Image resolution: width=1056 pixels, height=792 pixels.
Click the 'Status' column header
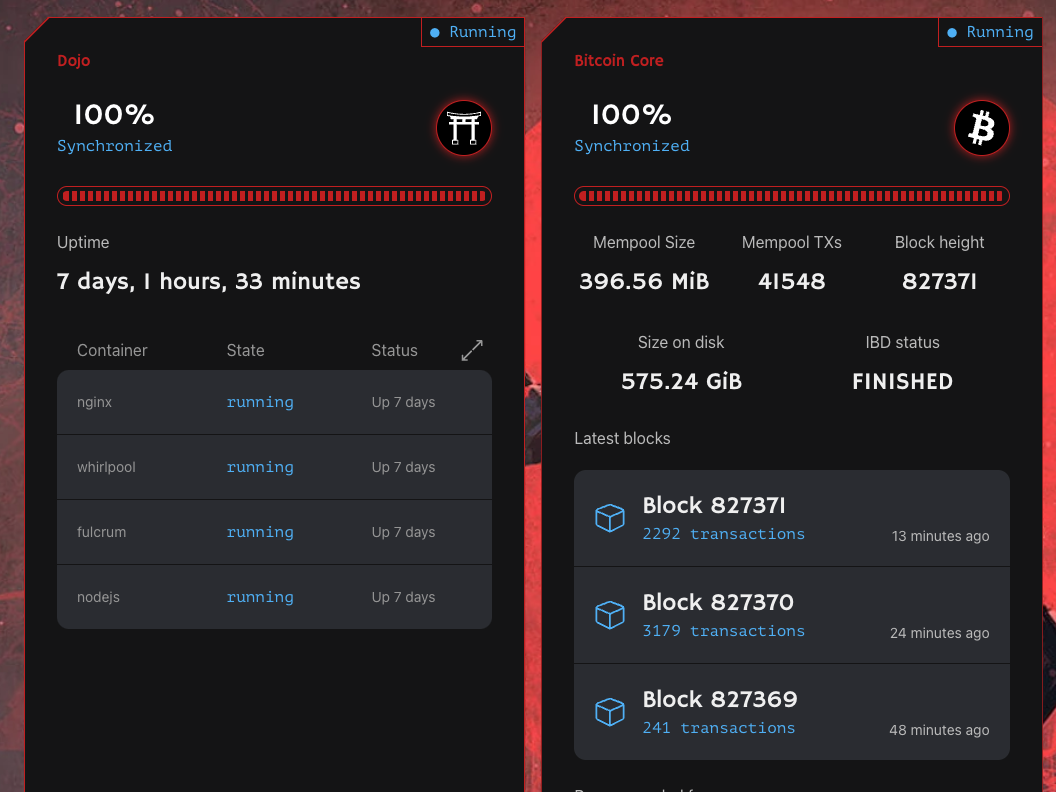tap(395, 350)
